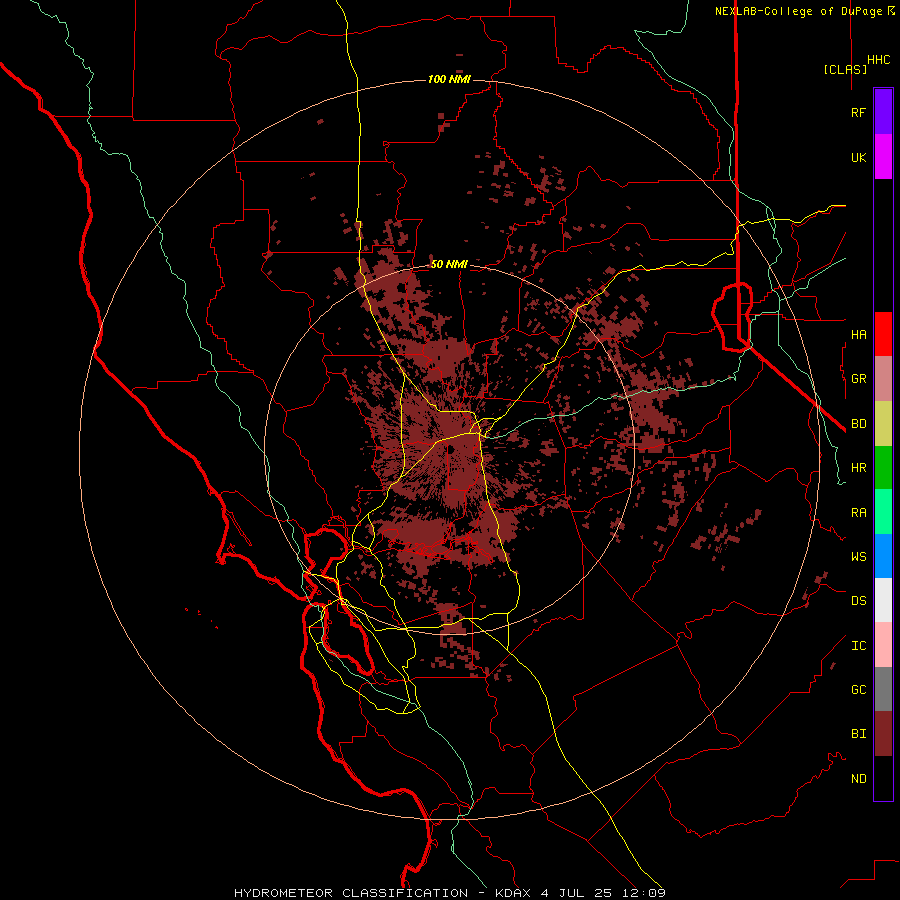The image size is (900, 900).
Task: Click the GR pink legend swatch
Action: click(x=883, y=379)
